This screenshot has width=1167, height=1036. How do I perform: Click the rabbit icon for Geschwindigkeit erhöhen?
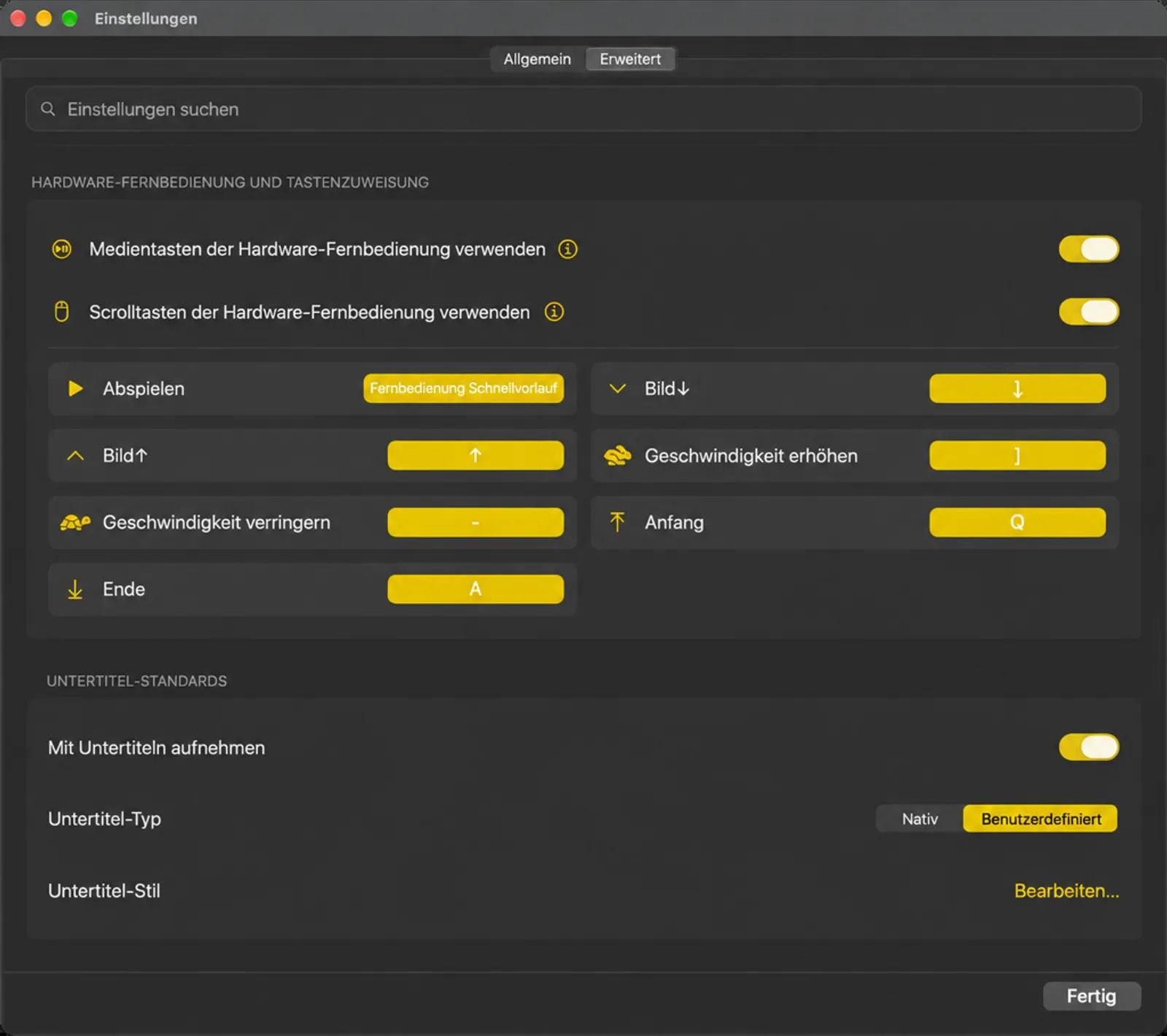[618, 456]
